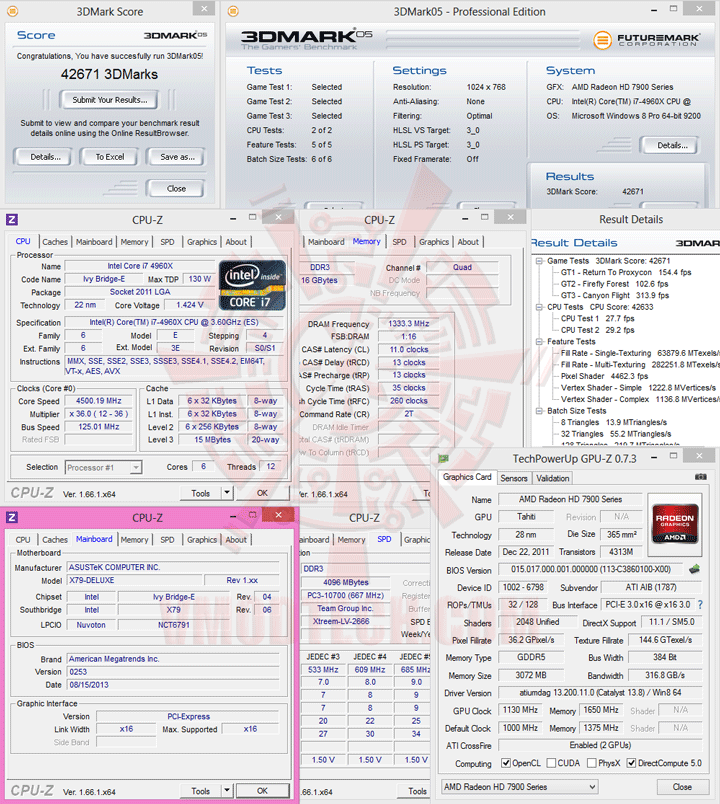Toggle the PhysX checkbox in GPU-Z
This screenshot has width=720, height=804.
point(592,763)
